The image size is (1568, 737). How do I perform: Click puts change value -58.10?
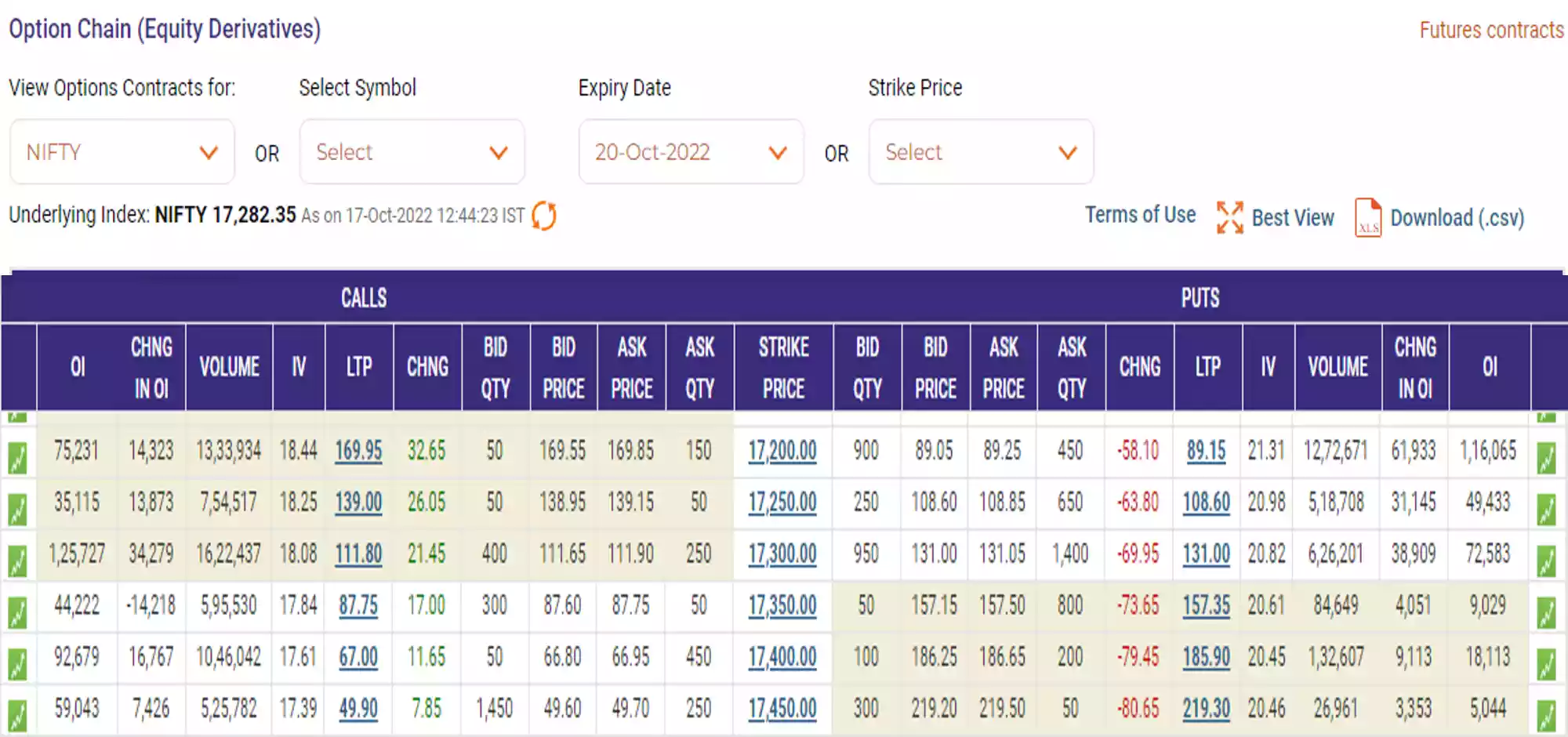coord(1138,451)
